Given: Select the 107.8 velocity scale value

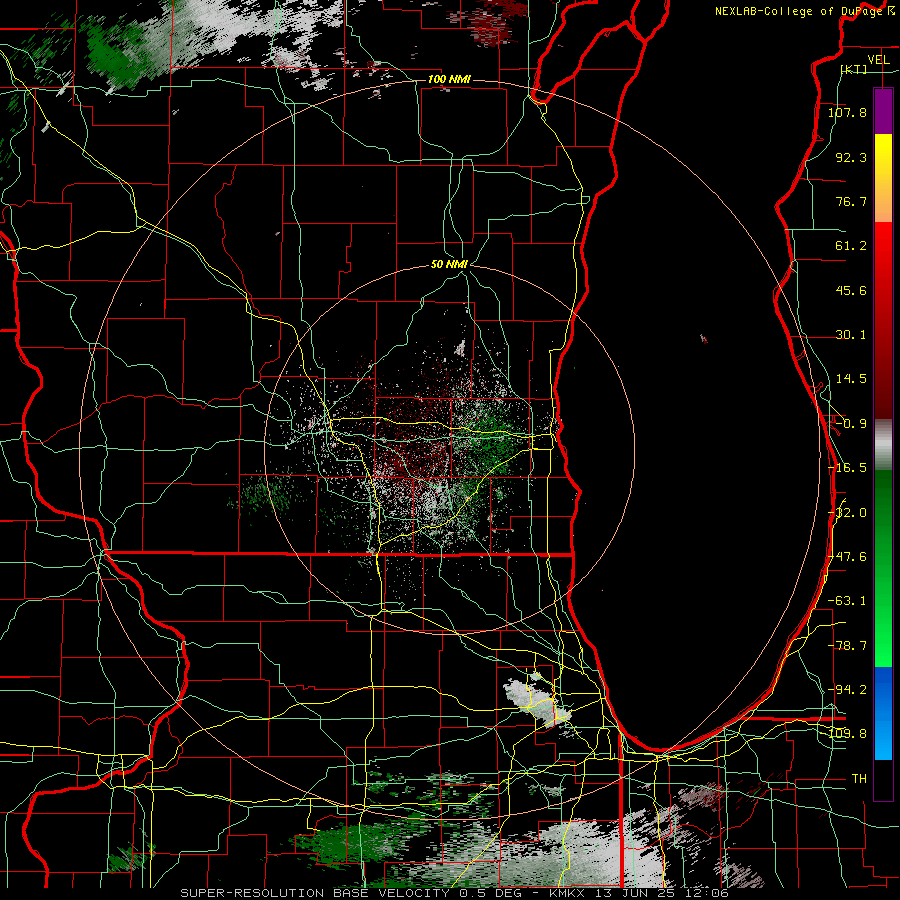Looking at the screenshot, I should (847, 112).
